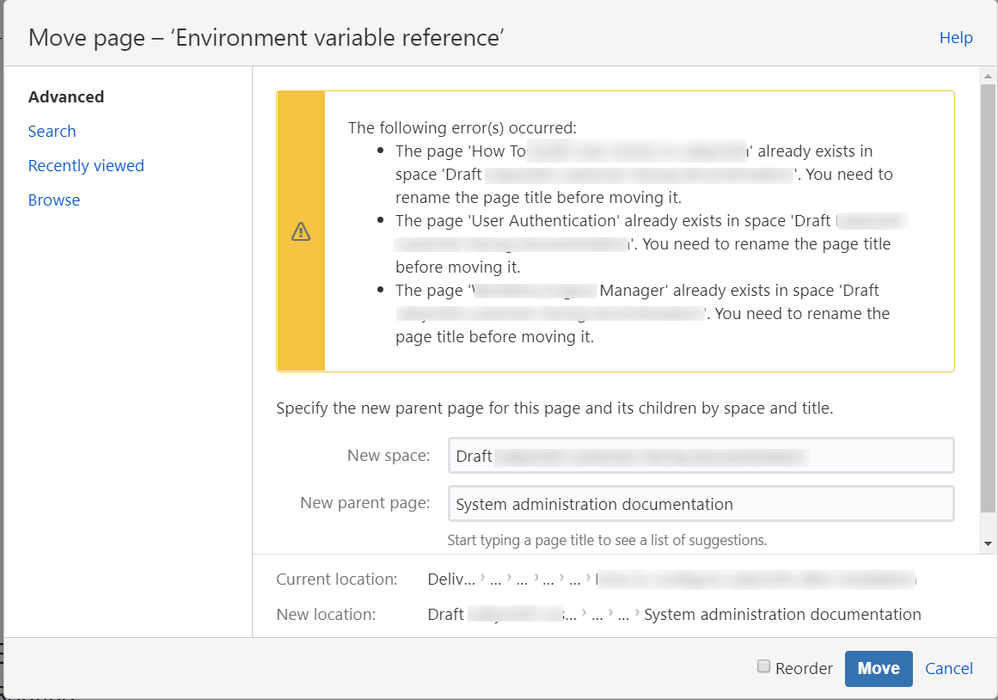Click 'Deliv...' in Current location breadcrumb
Viewport: 998px width, 700px height.
click(x=451, y=579)
